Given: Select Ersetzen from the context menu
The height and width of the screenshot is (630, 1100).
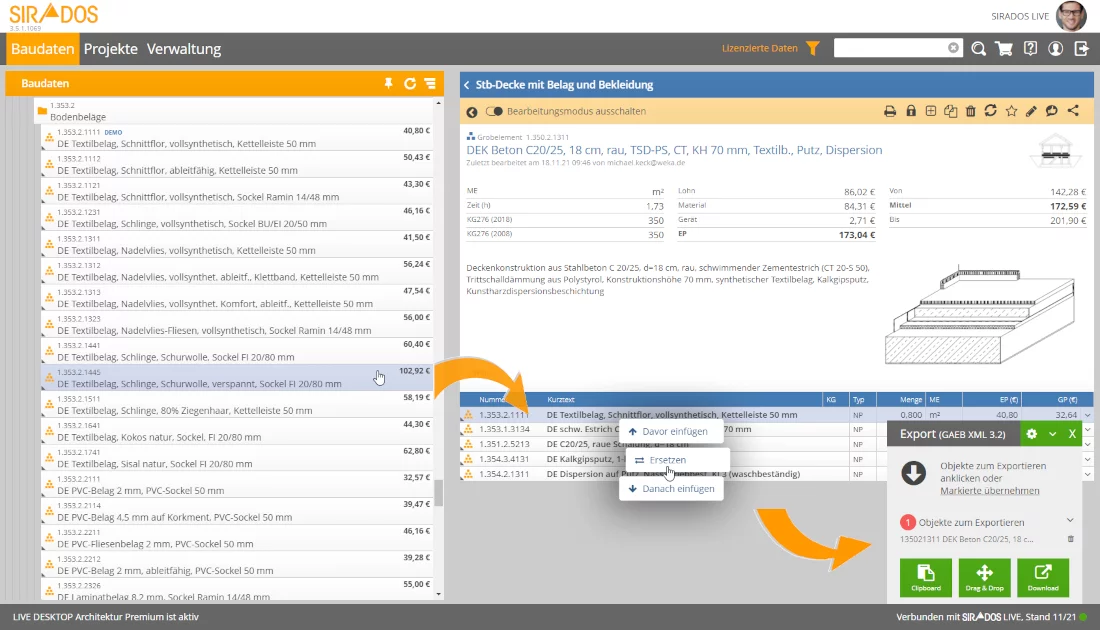Looking at the screenshot, I should (667, 460).
